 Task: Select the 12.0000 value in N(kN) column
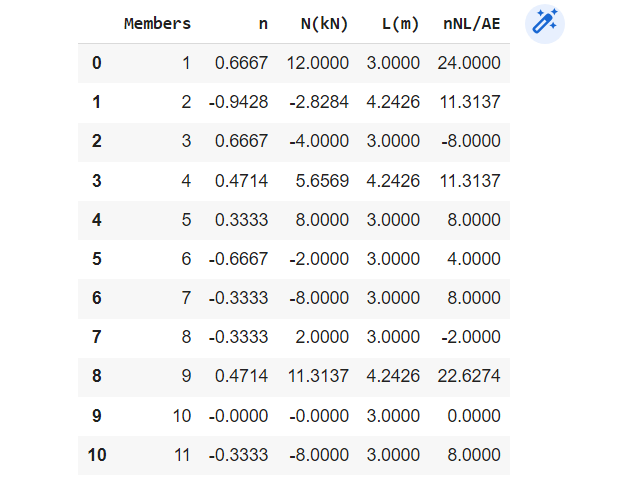pos(319,64)
